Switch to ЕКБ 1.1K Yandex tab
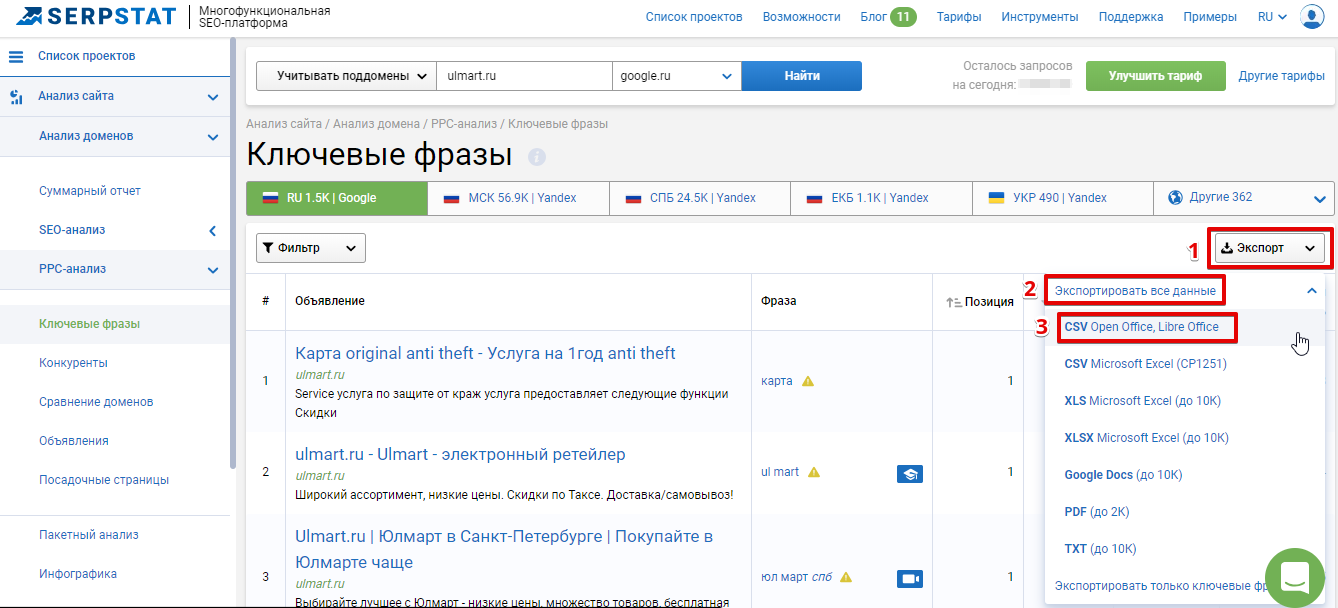The image size is (1338, 608). tap(881, 198)
